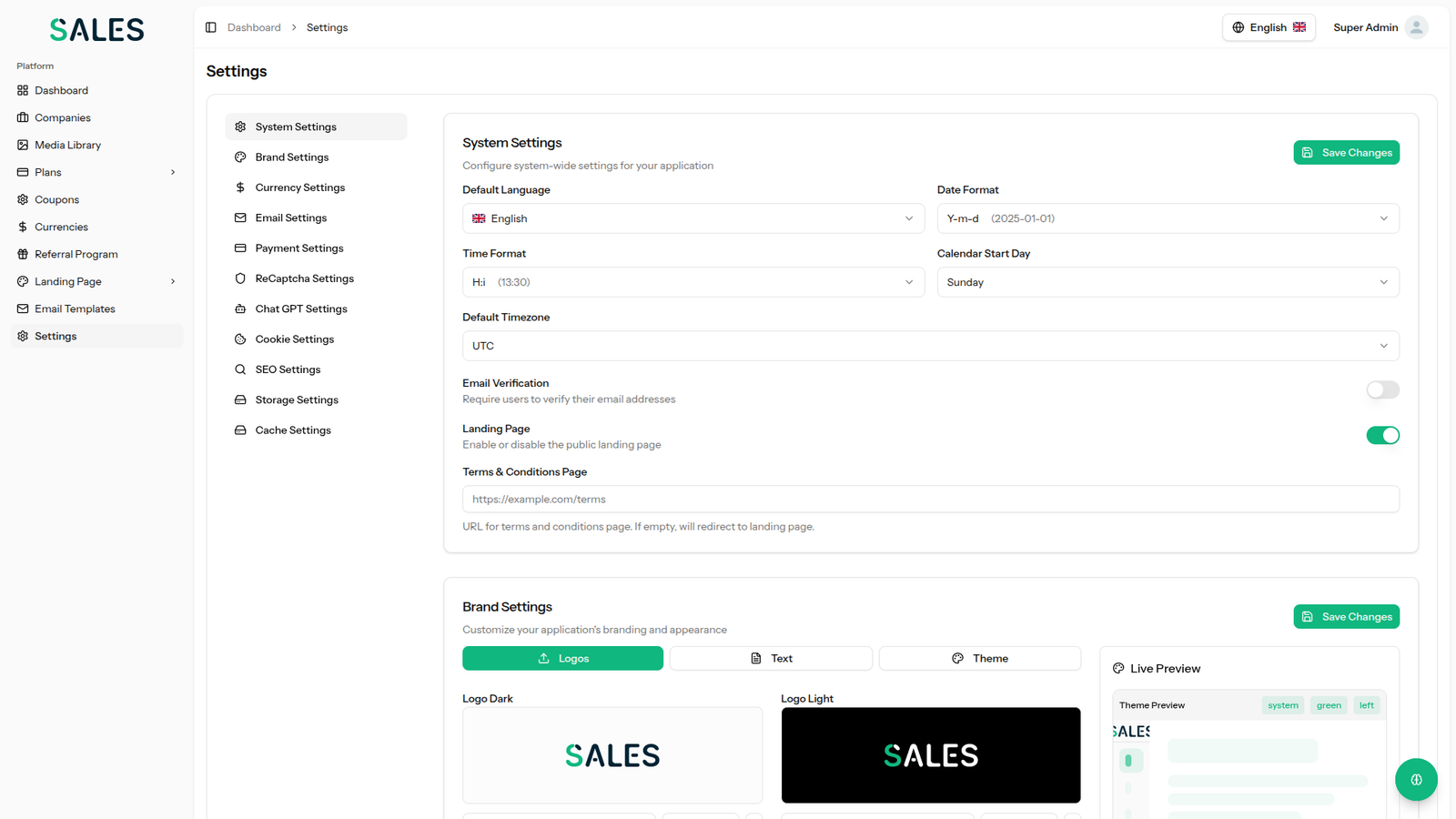Select ReCaptcha Settings in settings menu

(304, 278)
